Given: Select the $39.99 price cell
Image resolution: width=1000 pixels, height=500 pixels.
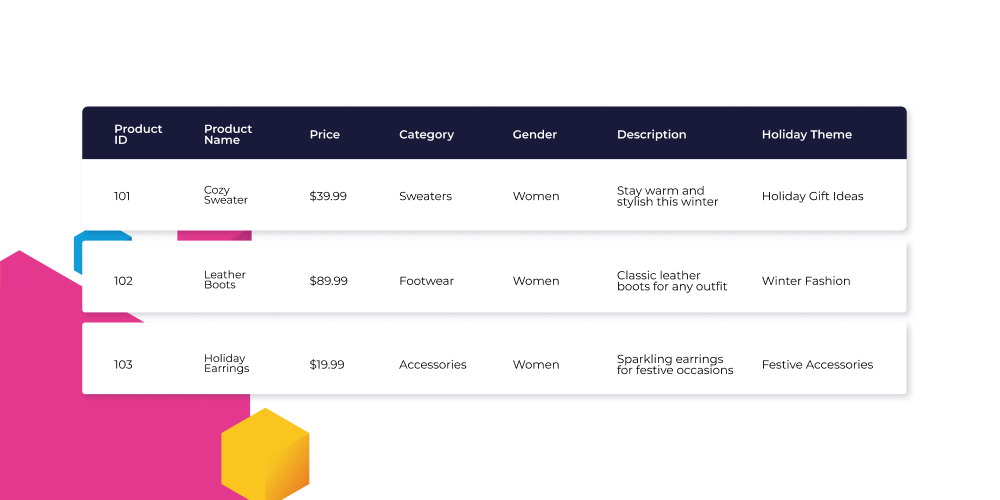Looking at the screenshot, I should [x=328, y=196].
